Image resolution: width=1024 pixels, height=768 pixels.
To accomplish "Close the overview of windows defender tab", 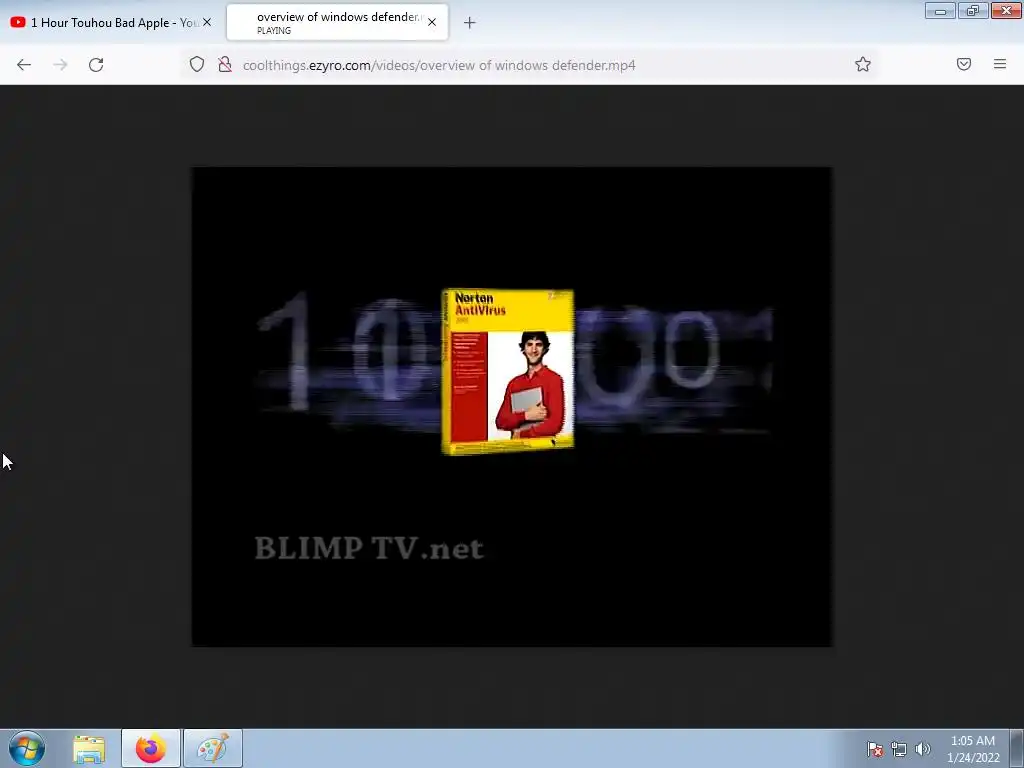I will 432,22.
